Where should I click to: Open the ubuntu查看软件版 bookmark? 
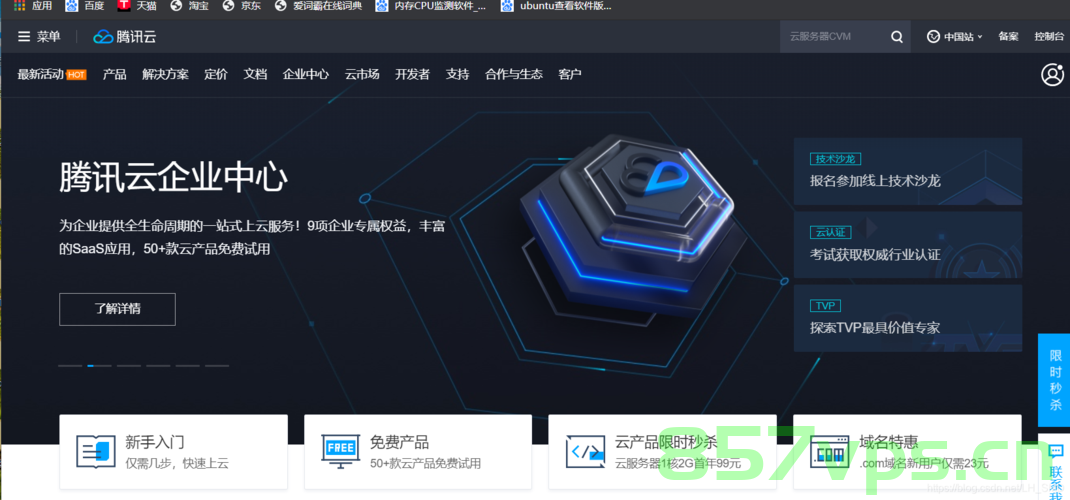point(555,6)
